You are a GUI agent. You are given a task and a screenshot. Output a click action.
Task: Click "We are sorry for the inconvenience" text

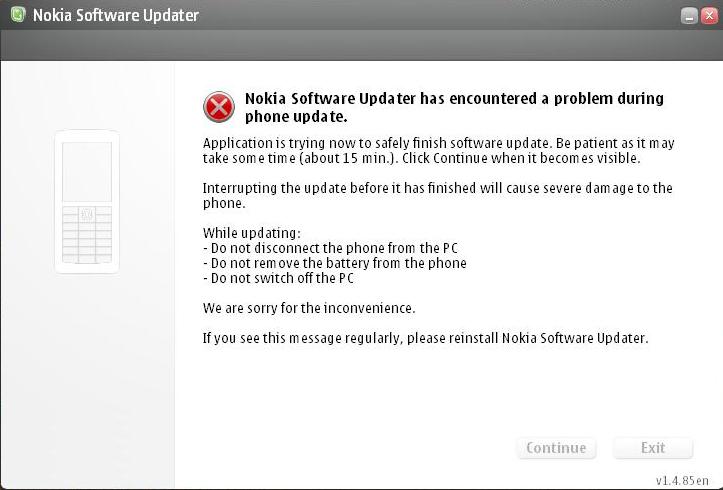[309, 308]
